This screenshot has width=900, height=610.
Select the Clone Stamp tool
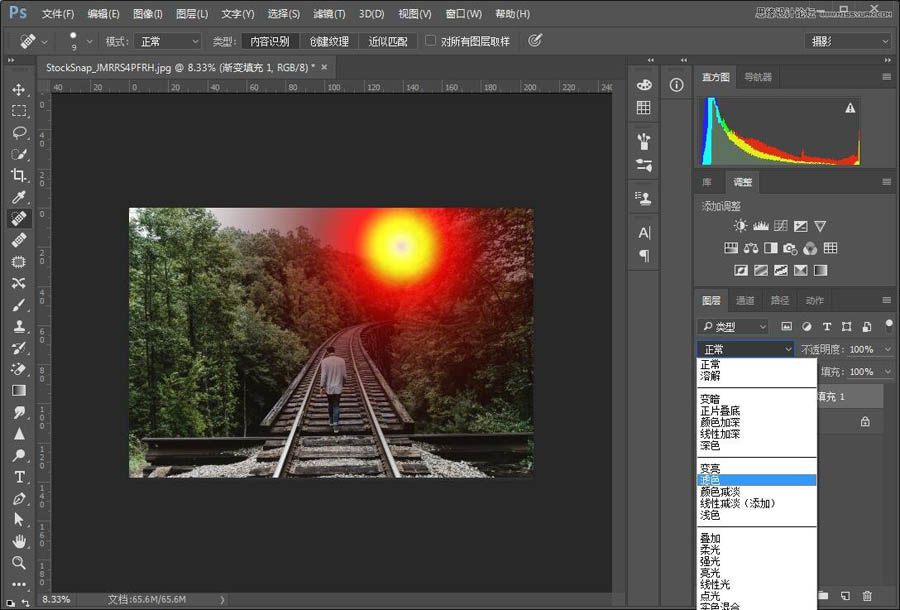tap(19, 326)
